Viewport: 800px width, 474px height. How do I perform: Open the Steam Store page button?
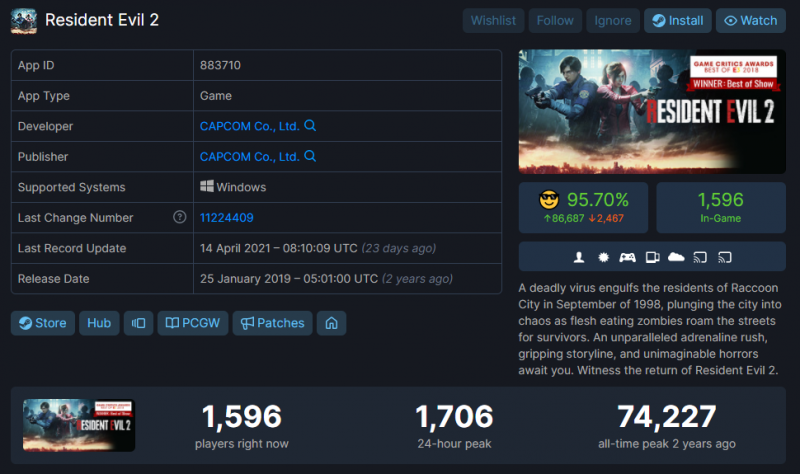coord(42,323)
